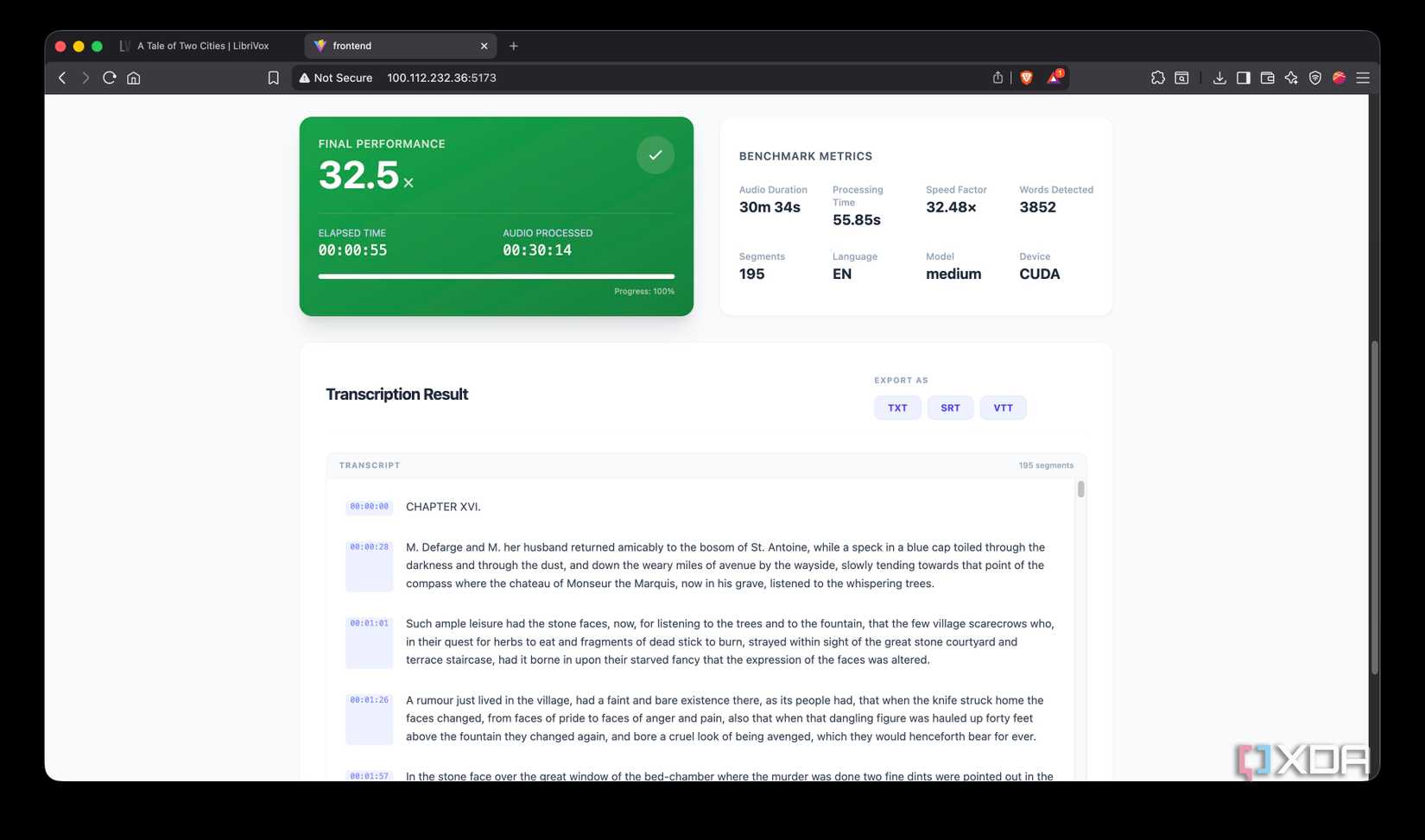The image size is (1425, 840).
Task: Bookmark the current page
Action: [273, 78]
